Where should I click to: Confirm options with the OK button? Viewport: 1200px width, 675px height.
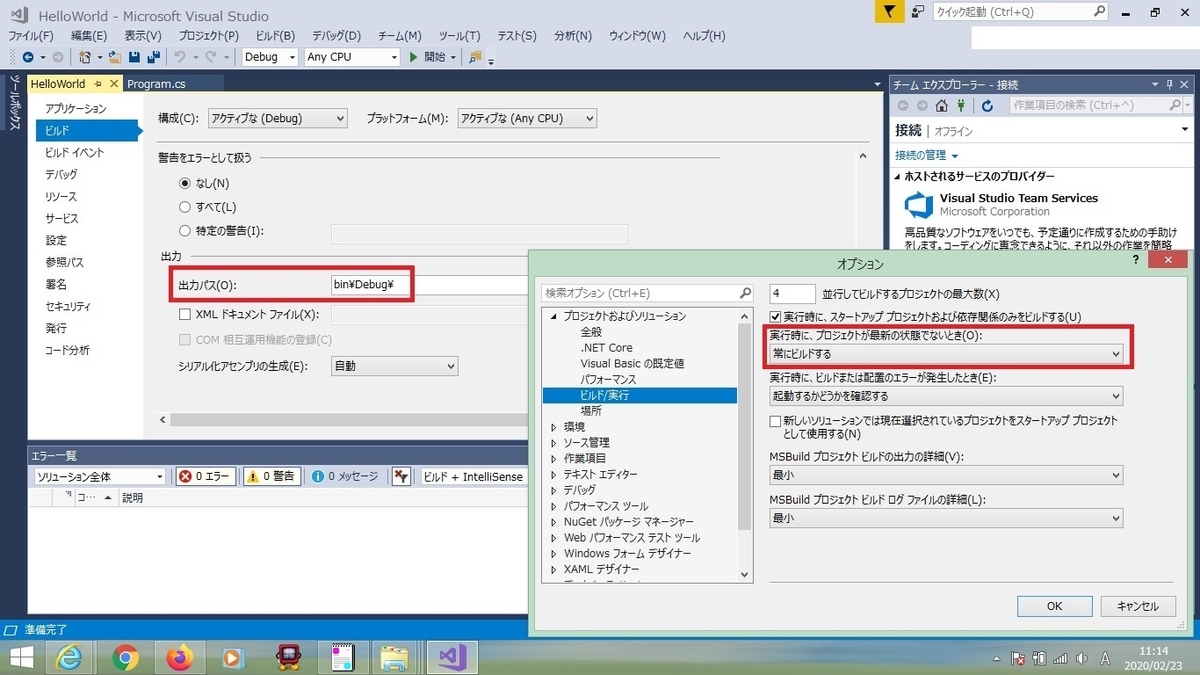tap(1054, 605)
